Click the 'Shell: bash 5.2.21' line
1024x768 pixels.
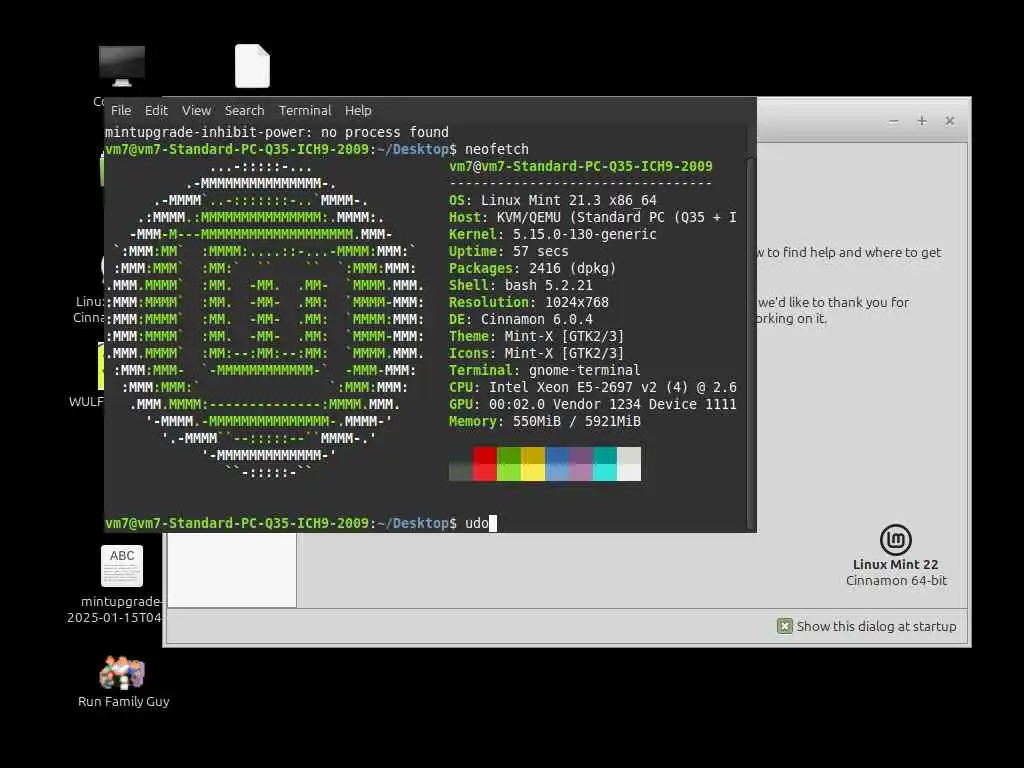[520, 285]
